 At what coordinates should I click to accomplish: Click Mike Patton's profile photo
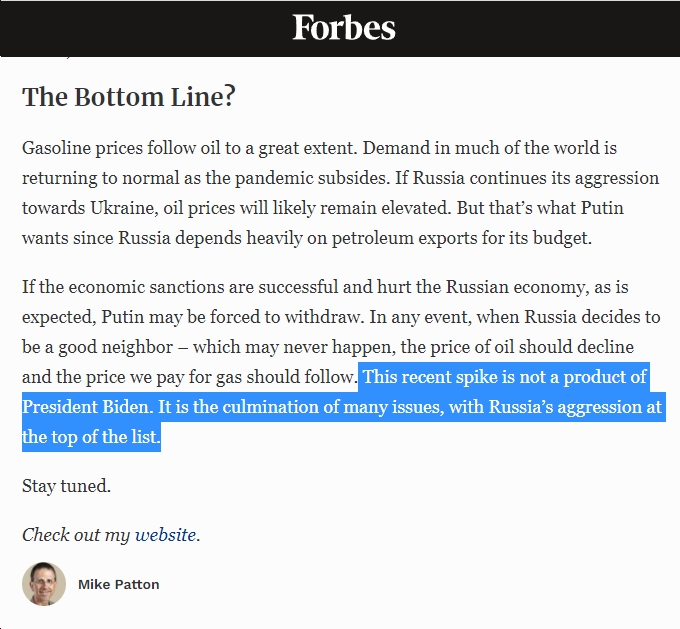coord(44,584)
